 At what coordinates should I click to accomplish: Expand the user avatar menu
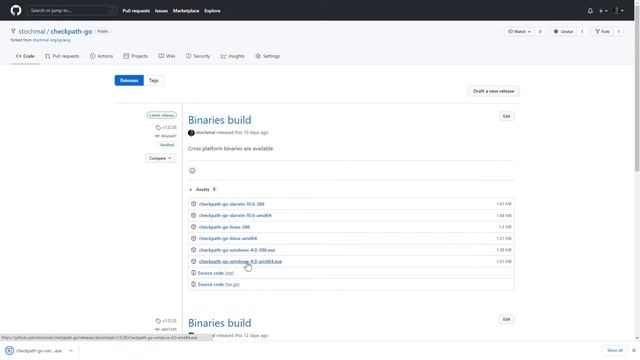pos(619,11)
